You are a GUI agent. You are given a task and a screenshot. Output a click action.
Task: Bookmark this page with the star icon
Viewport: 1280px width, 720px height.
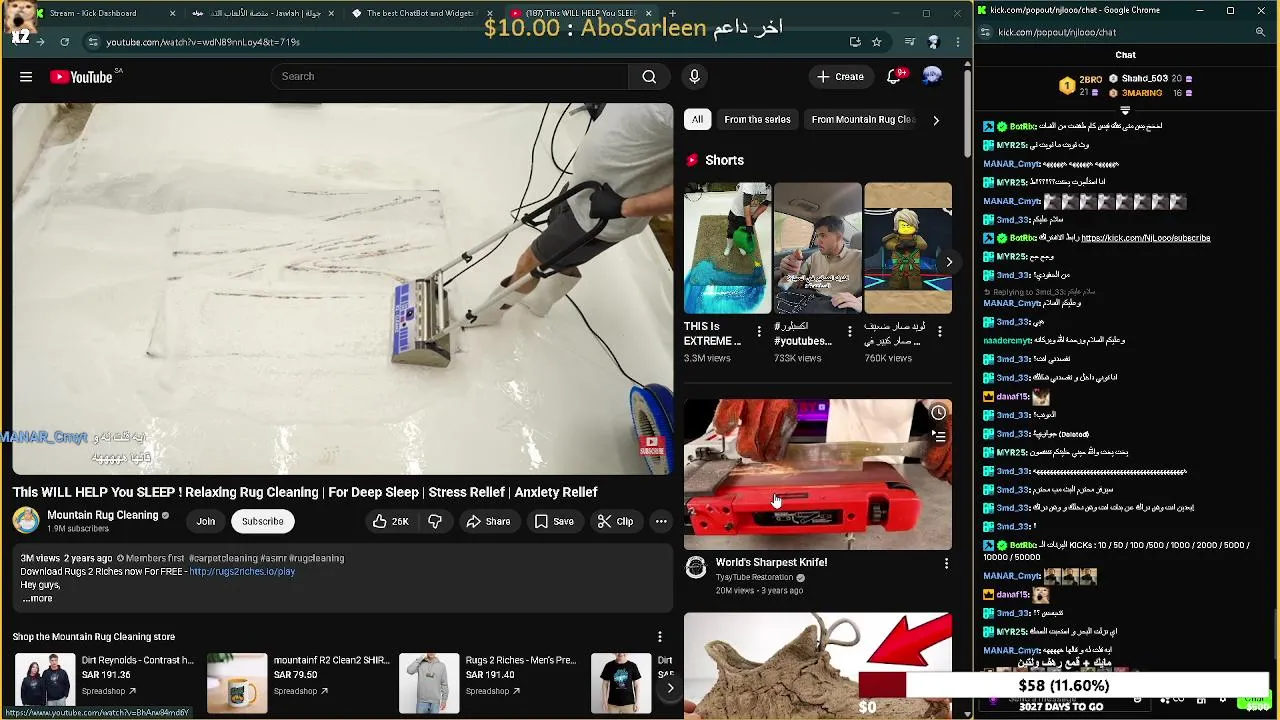click(877, 42)
